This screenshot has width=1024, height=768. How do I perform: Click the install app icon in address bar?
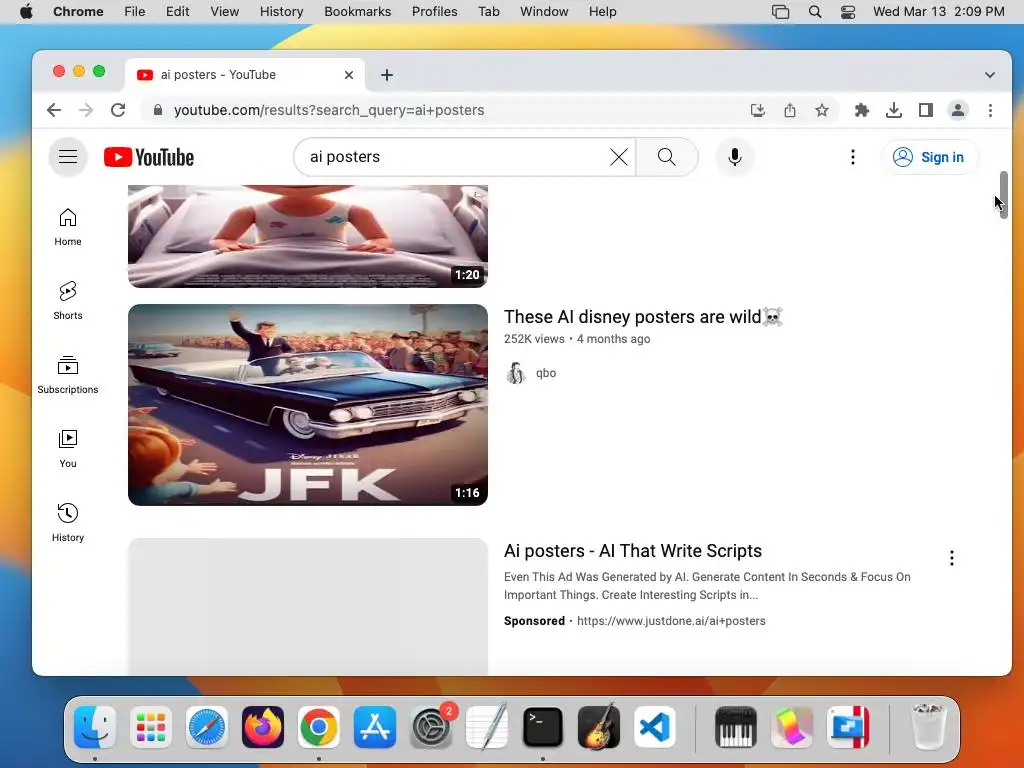(758, 110)
